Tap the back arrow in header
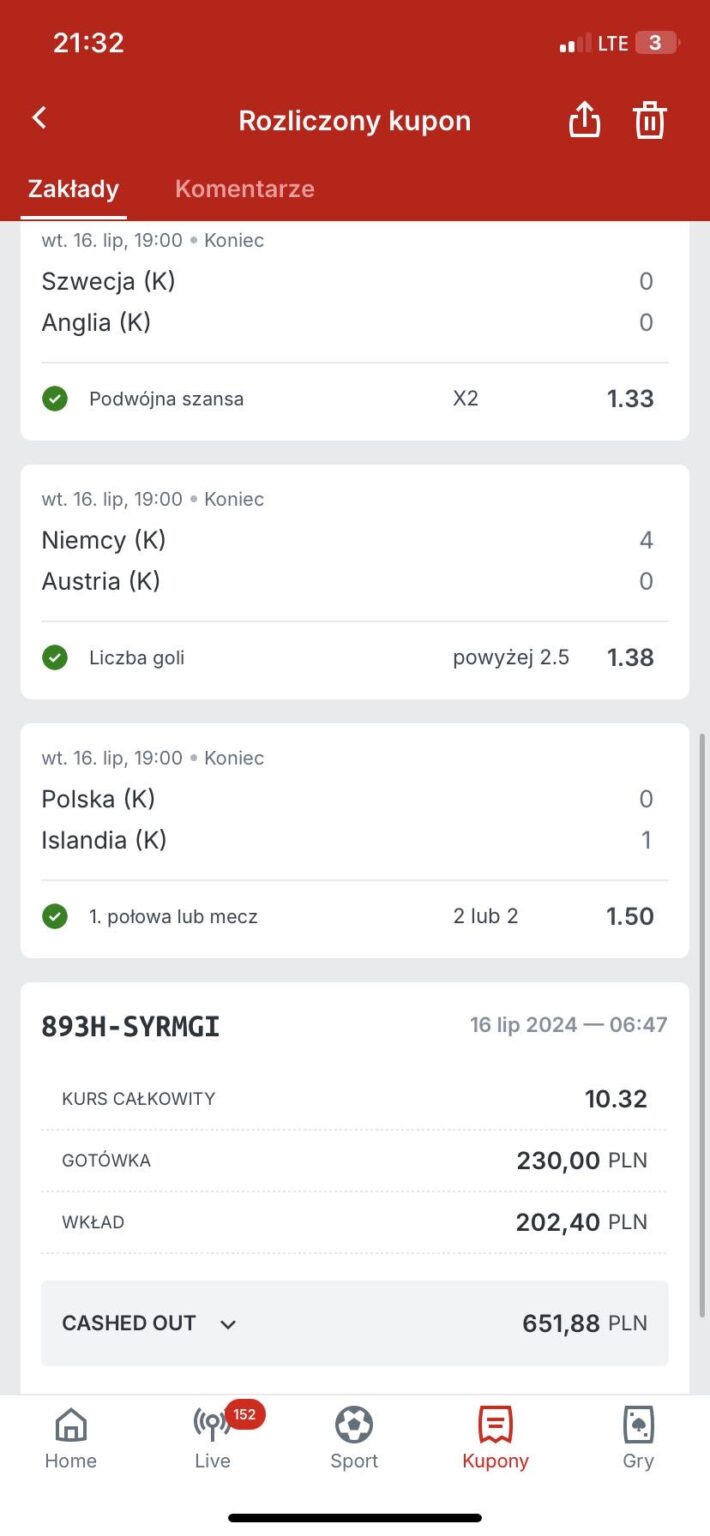 [40, 118]
